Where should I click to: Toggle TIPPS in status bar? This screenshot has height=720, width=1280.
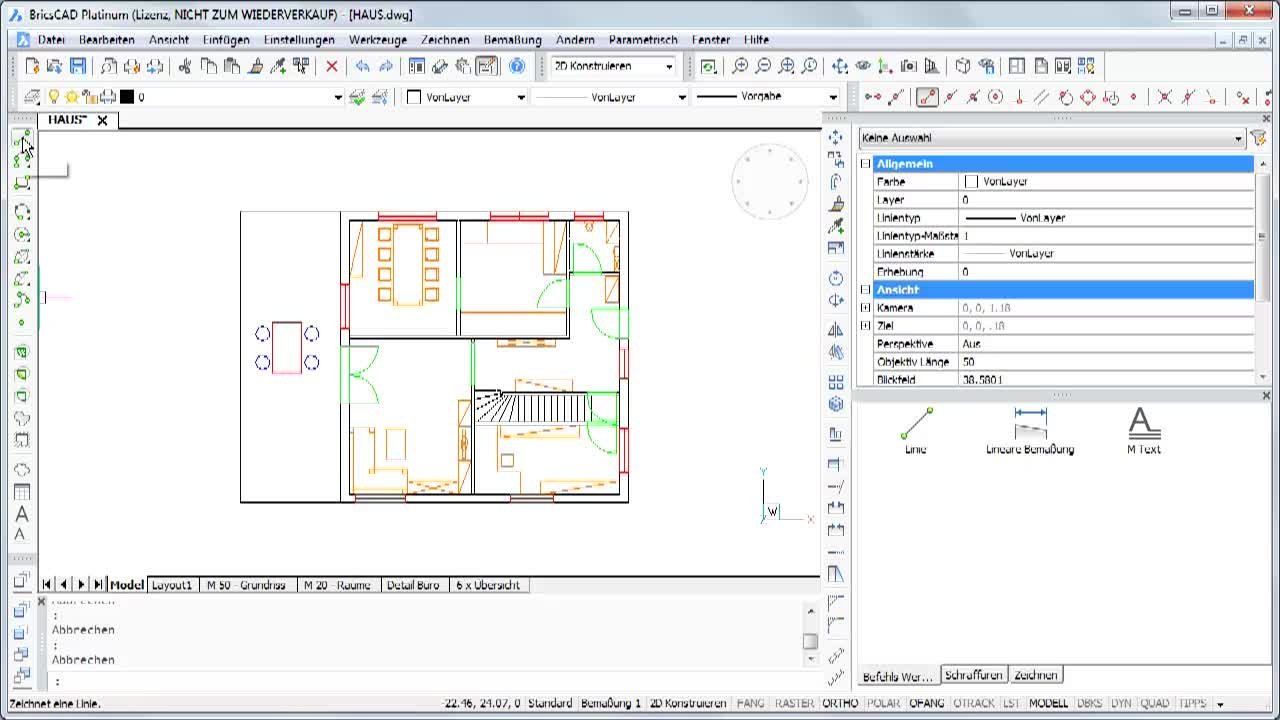click(x=1192, y=704)
